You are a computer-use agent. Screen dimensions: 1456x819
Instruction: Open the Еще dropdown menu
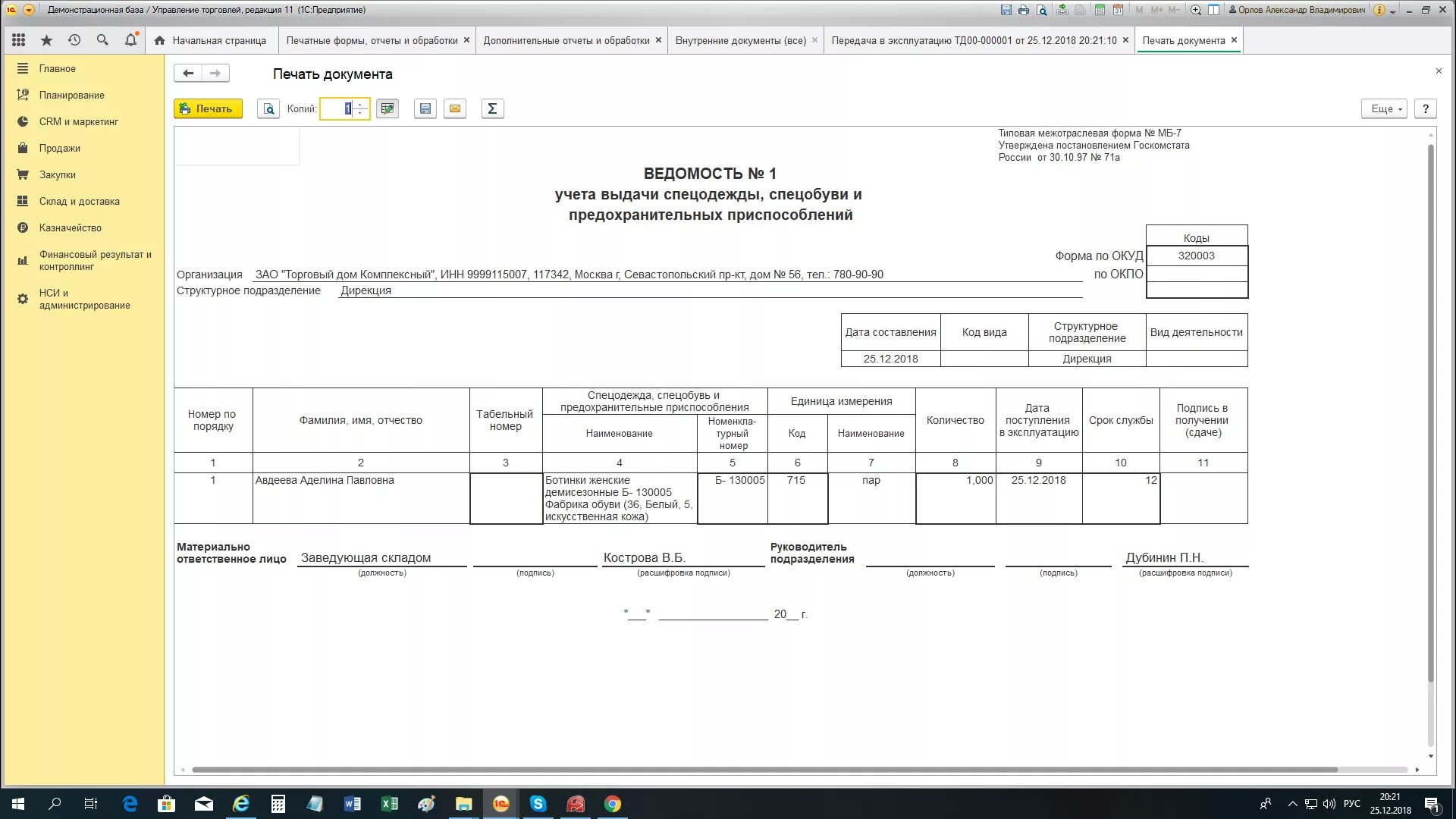1385,108
